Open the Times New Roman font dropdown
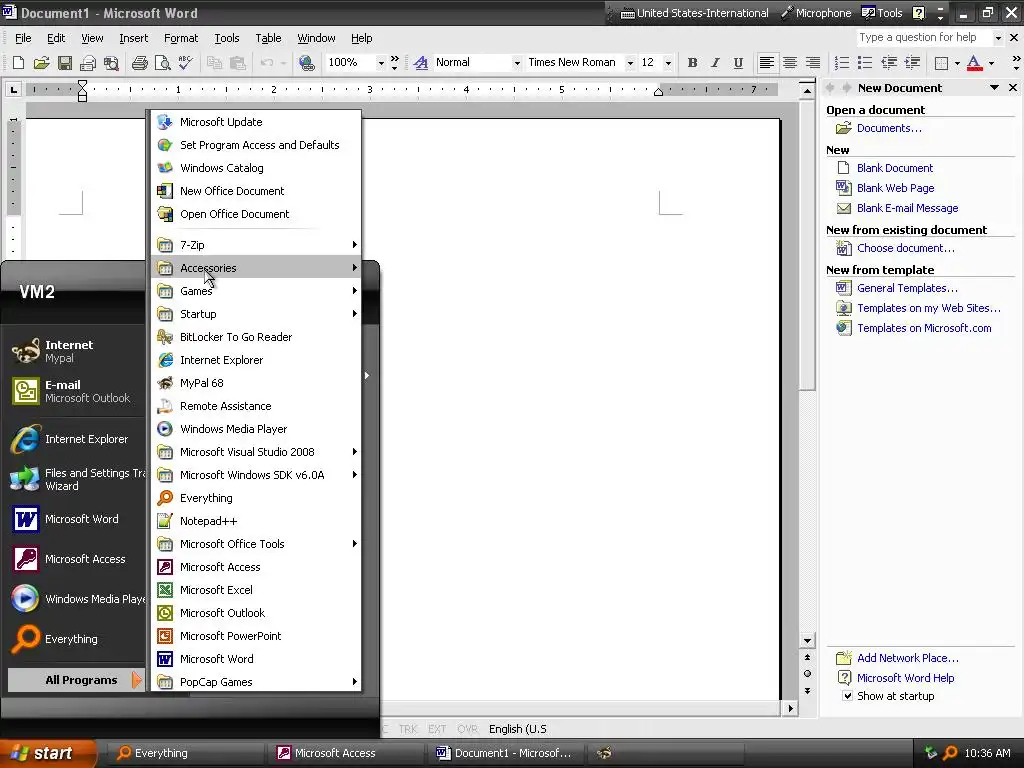The image size is (1024, 768). coord(630,63)
